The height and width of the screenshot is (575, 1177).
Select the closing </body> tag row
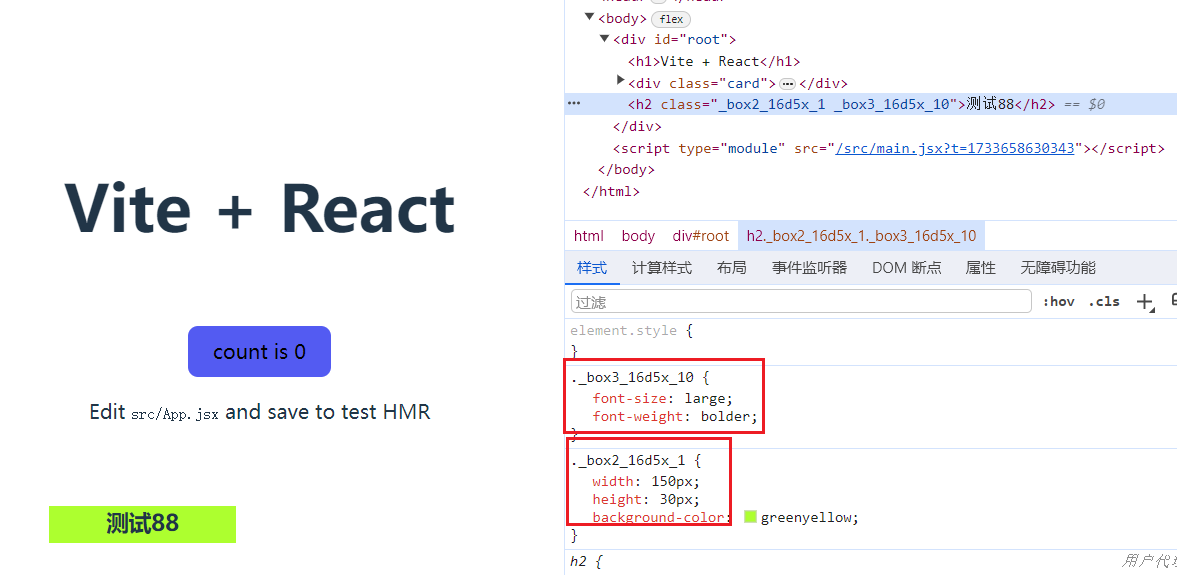(626, 170)
